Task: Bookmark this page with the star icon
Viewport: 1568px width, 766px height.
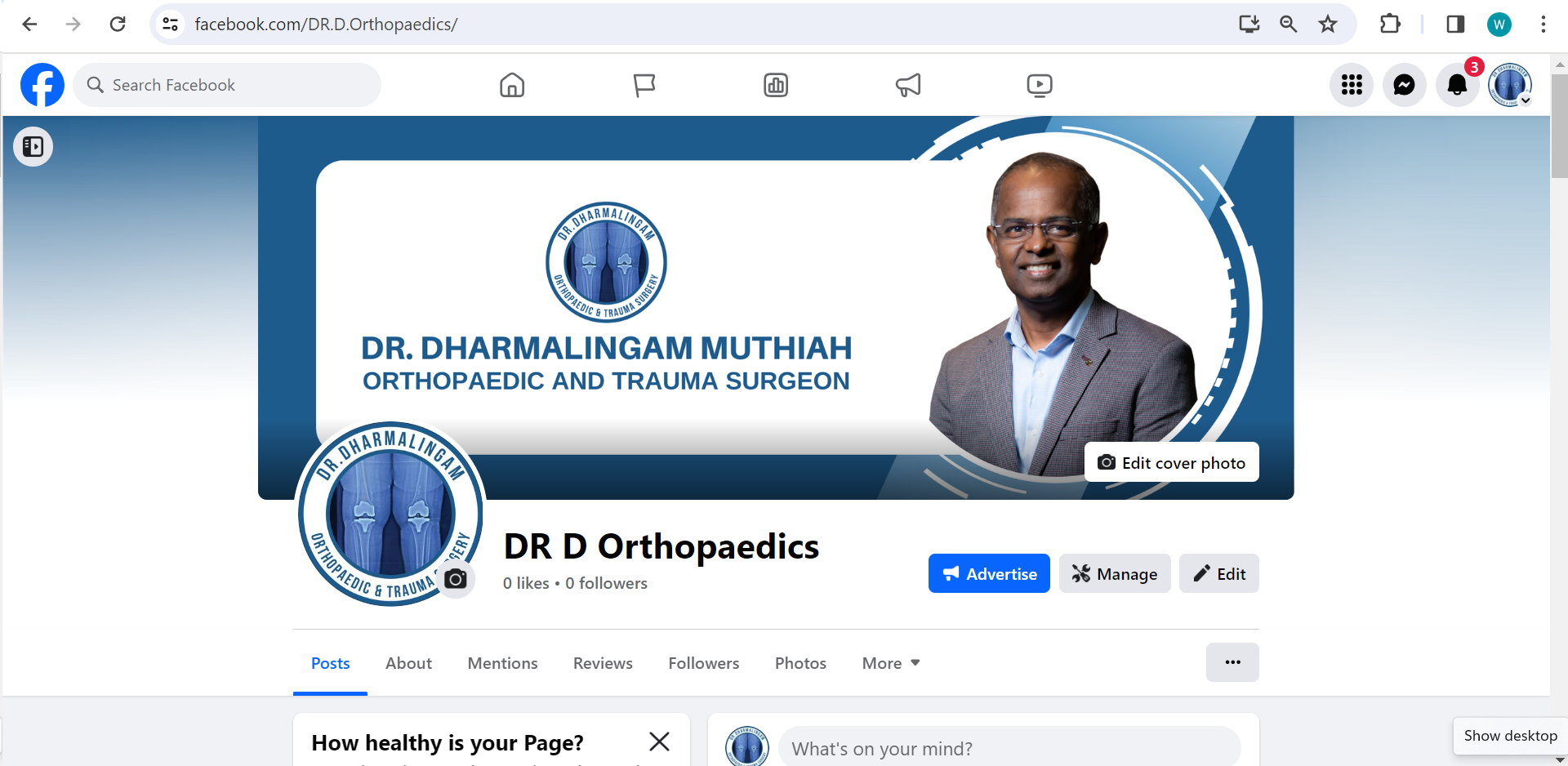Action: (1328, 24)
